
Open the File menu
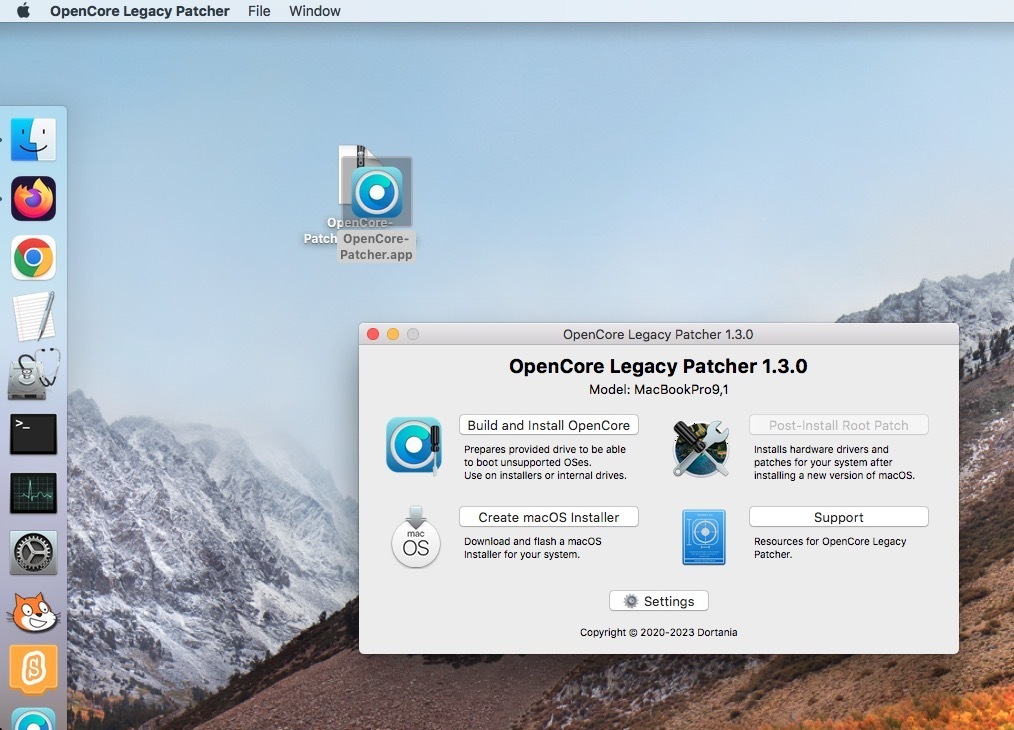tap(259, 11)
